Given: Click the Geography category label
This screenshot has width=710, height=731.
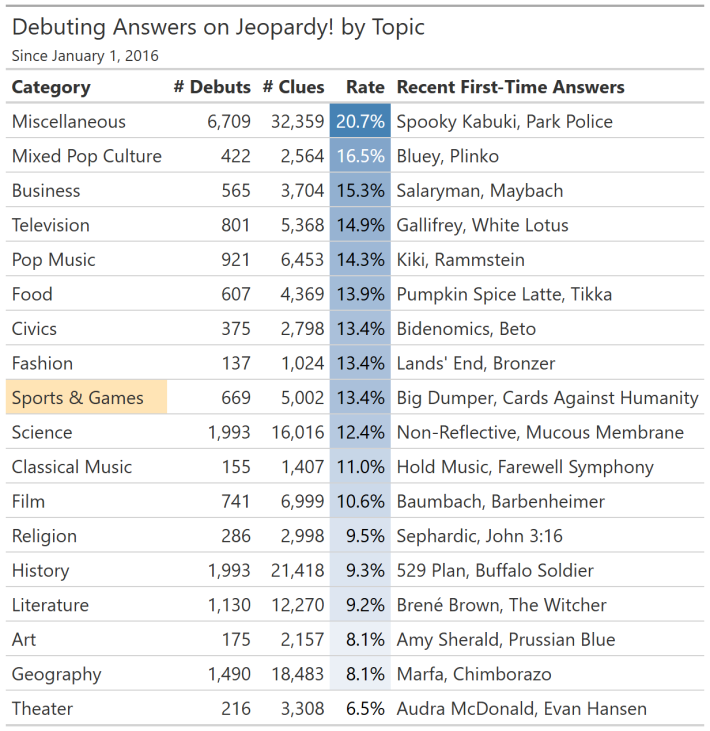Looking at the screenshot, I should 57,674.
